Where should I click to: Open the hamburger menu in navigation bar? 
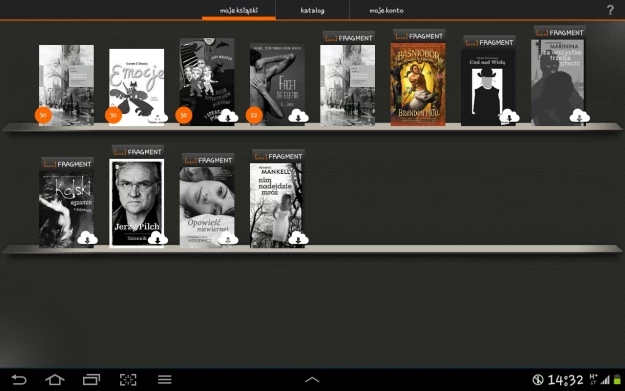[x=165, y=379]
